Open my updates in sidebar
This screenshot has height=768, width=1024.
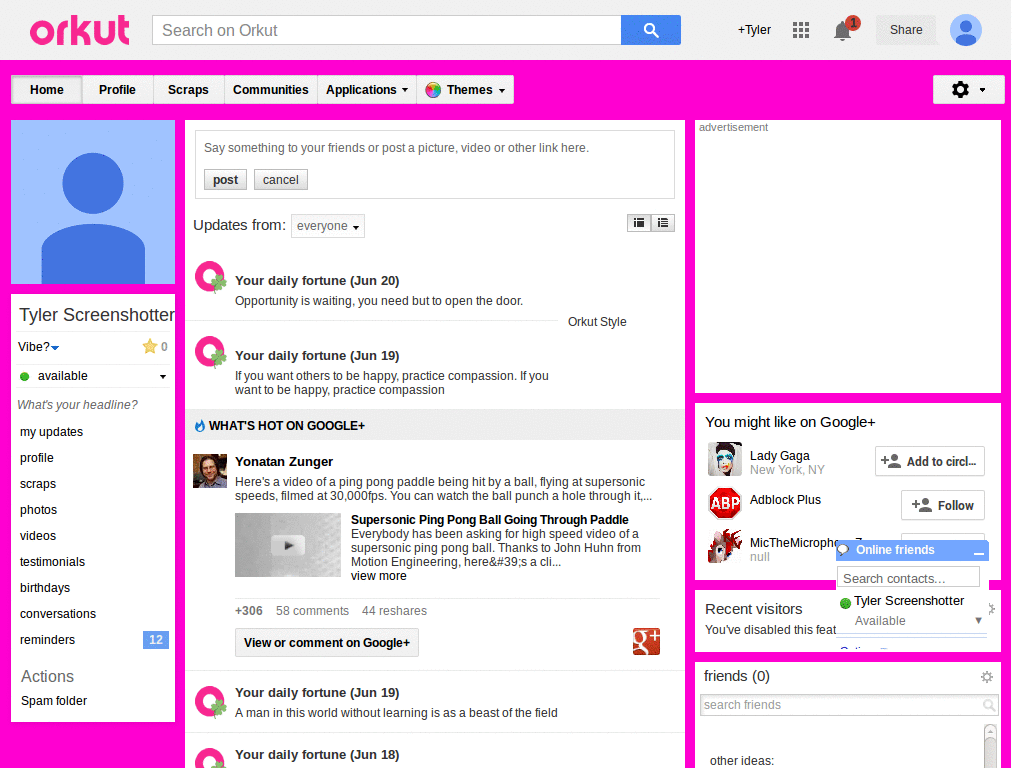coord(52,432)
